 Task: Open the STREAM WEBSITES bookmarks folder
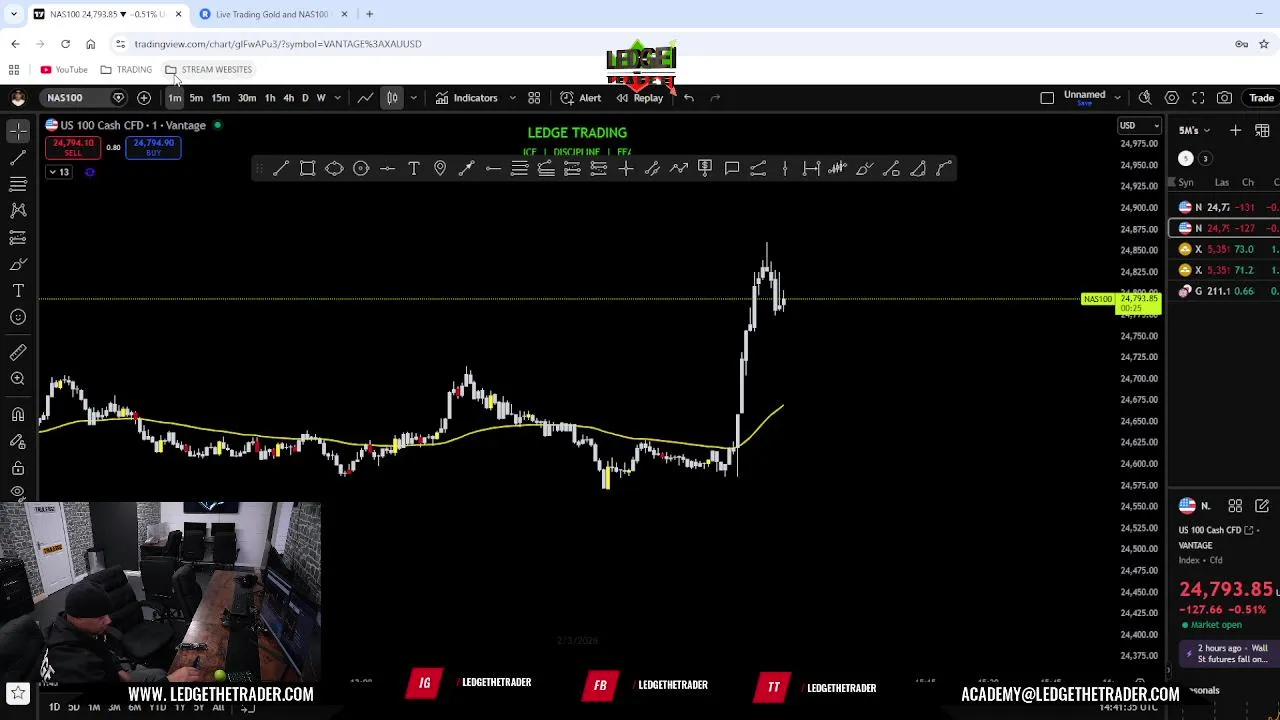pos(209,70)
